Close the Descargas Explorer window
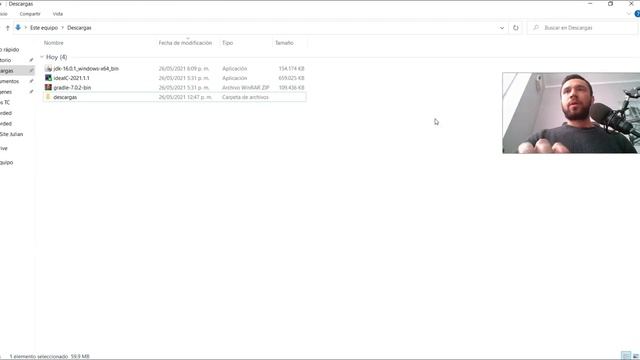 631,4
